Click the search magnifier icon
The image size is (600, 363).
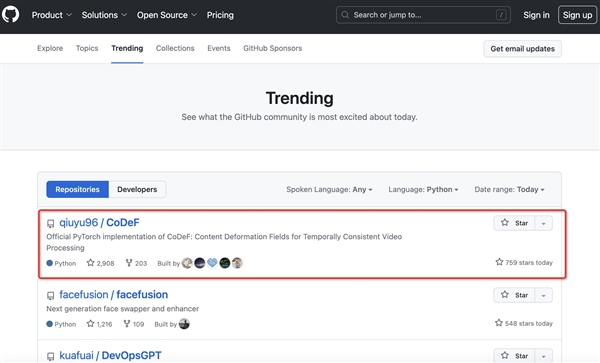[x=345, y=15]
